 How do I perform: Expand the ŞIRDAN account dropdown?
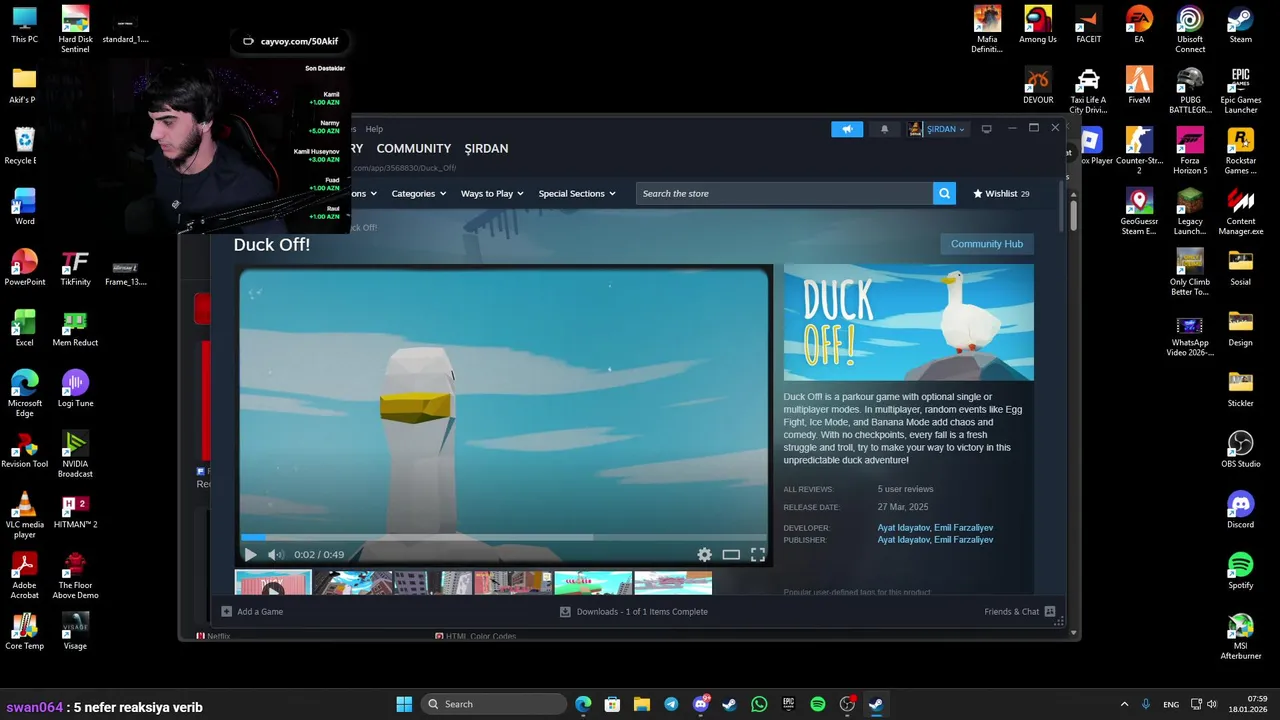coord(937,129)
